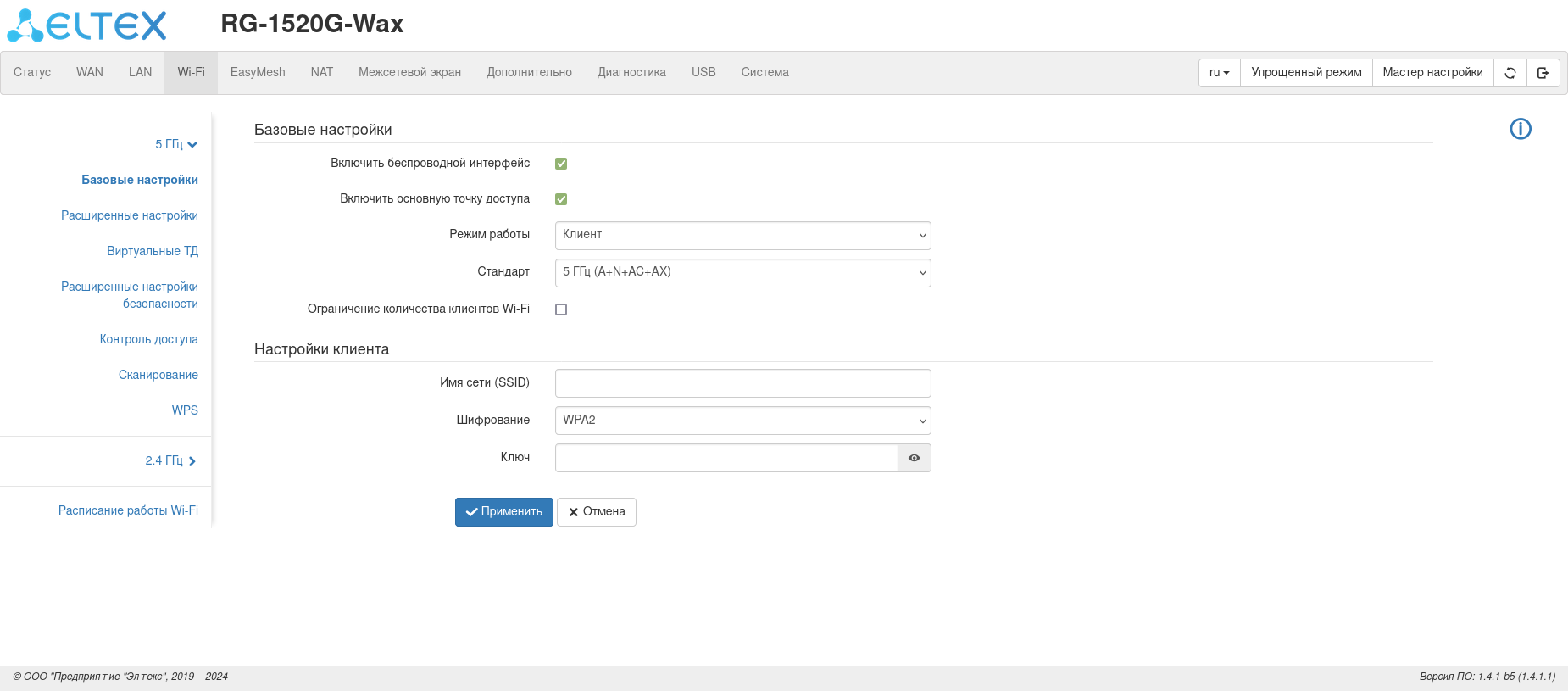
Task: Open the Сканирование sidebar link
Action: (158, 375)
